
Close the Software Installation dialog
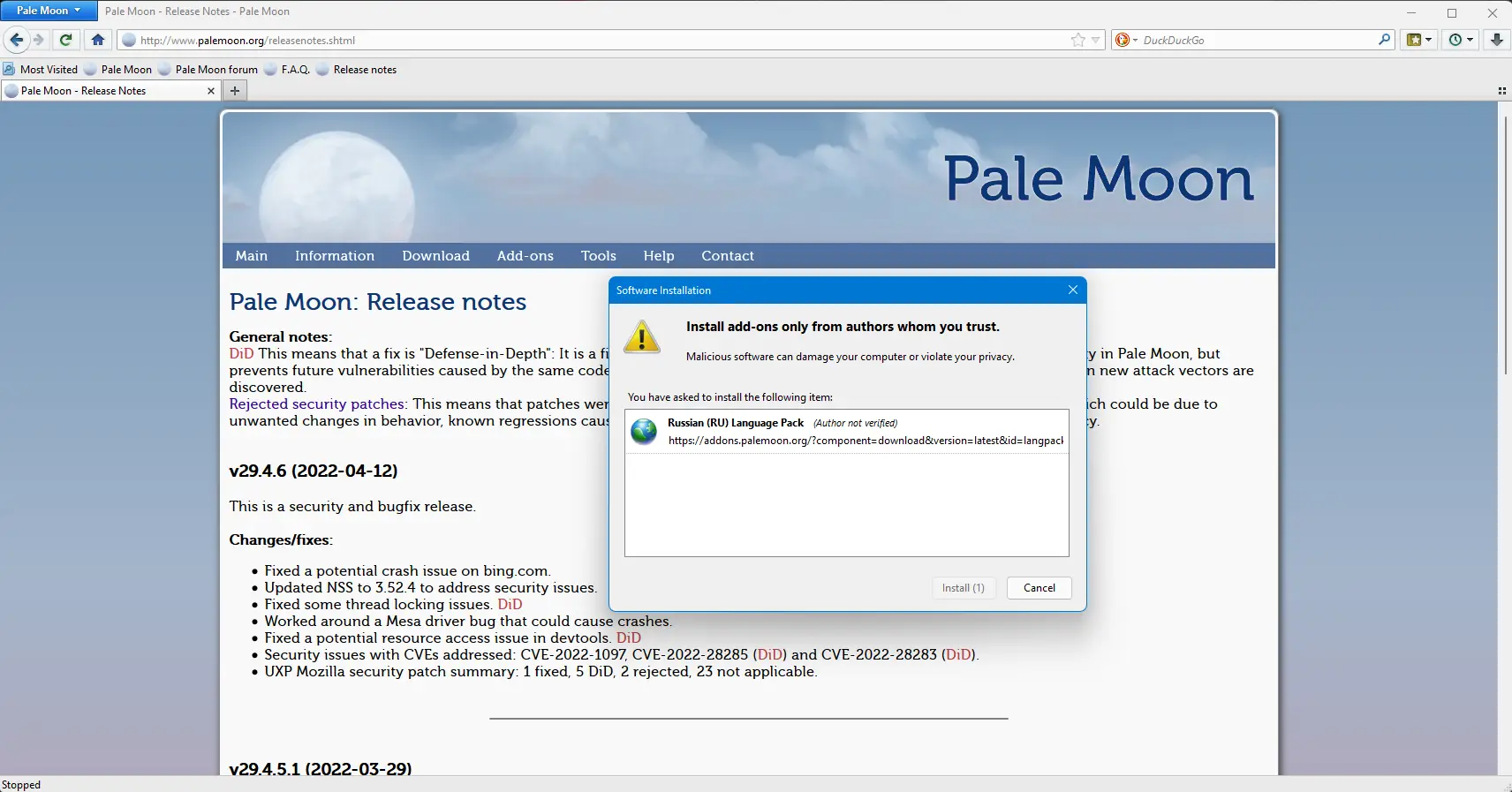pos(1073,290)
